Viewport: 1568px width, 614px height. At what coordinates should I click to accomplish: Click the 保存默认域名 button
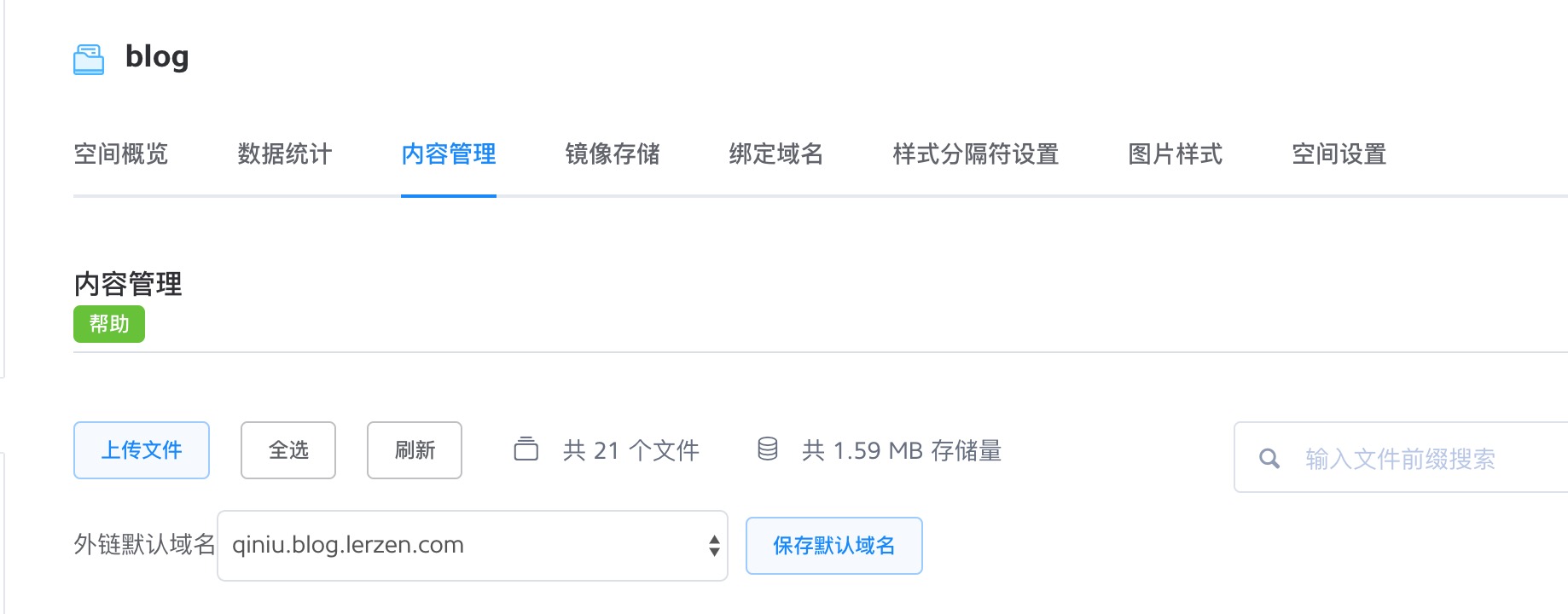[834, 546]
